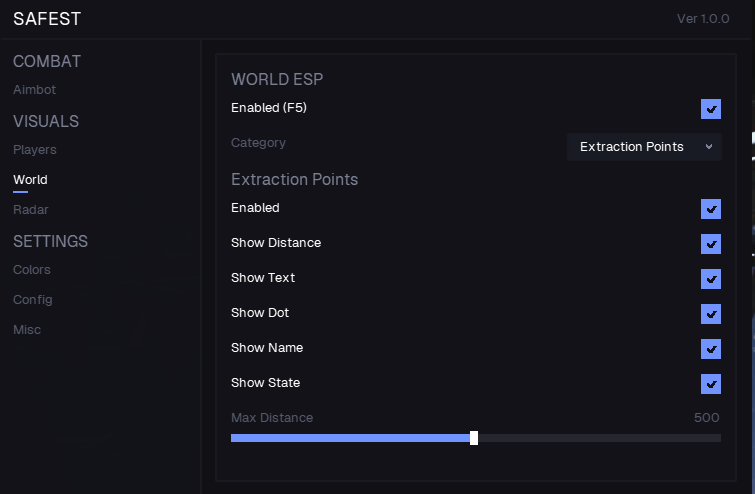
Task: Click the SETTINGS section header
Action: pyautogui.click(x=50, y=241)
